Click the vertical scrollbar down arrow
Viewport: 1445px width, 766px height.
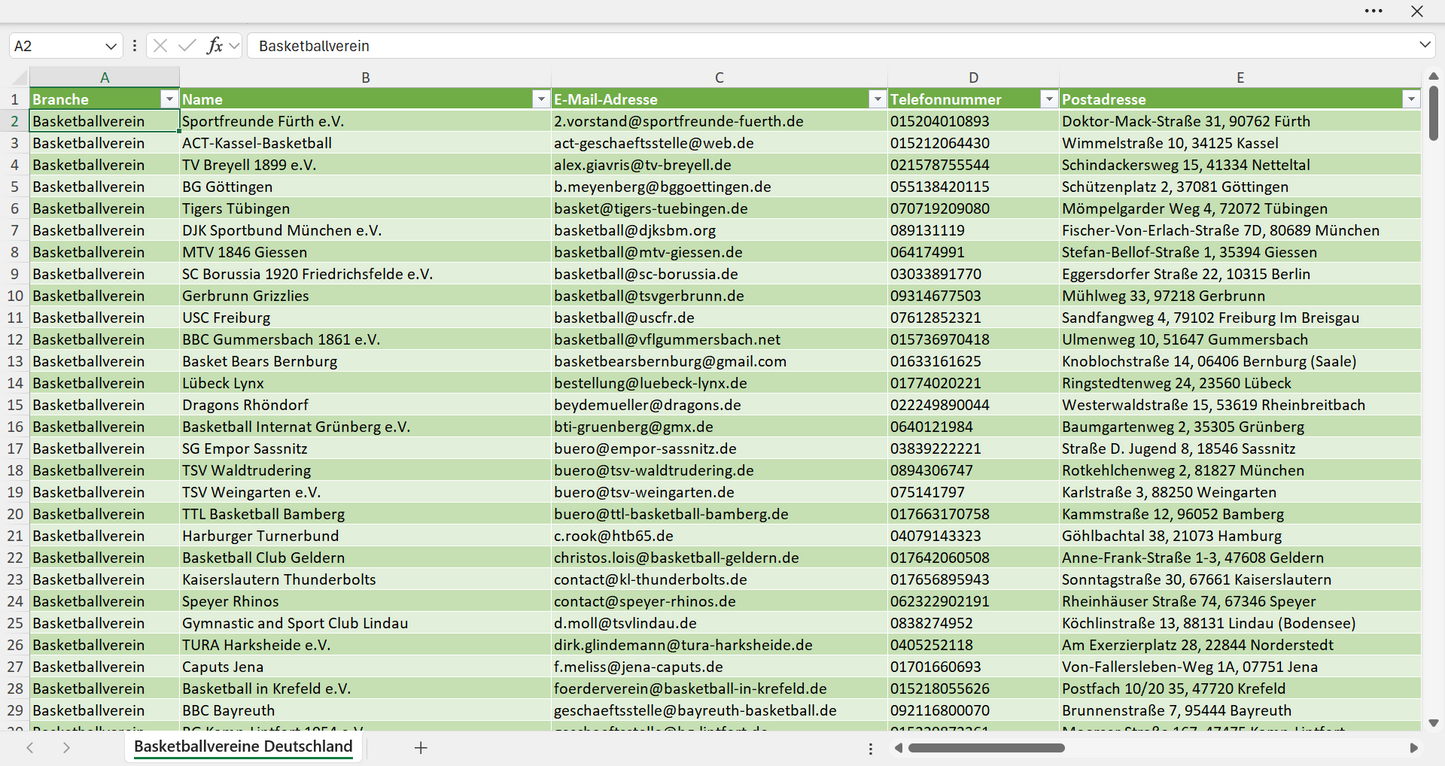pyautogui.click(x=1434, y=722)
